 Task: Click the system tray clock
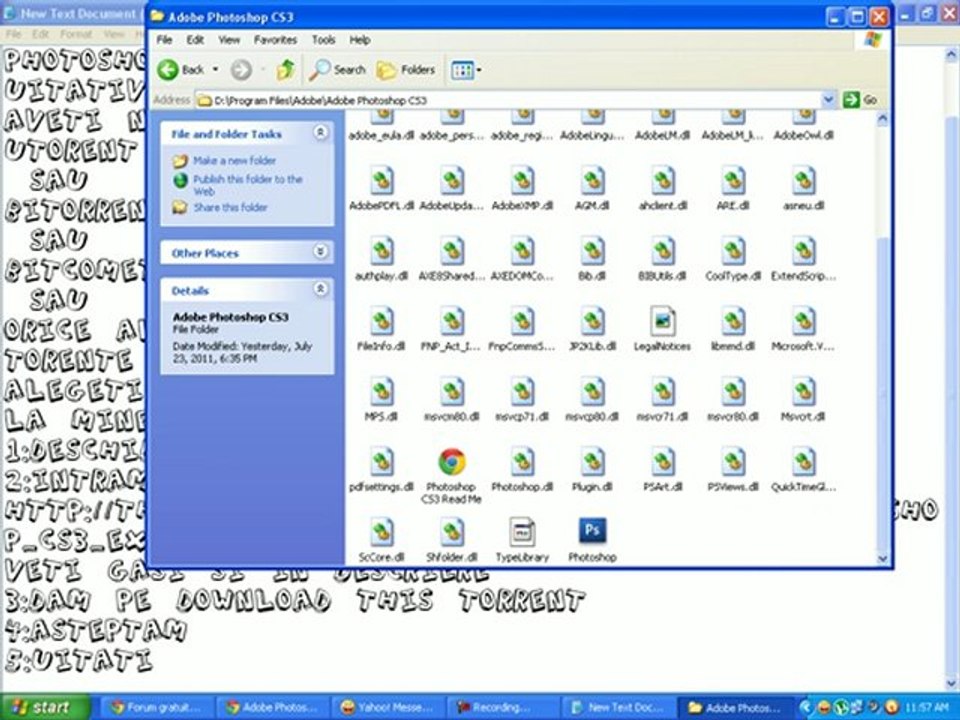coord(928,708)
